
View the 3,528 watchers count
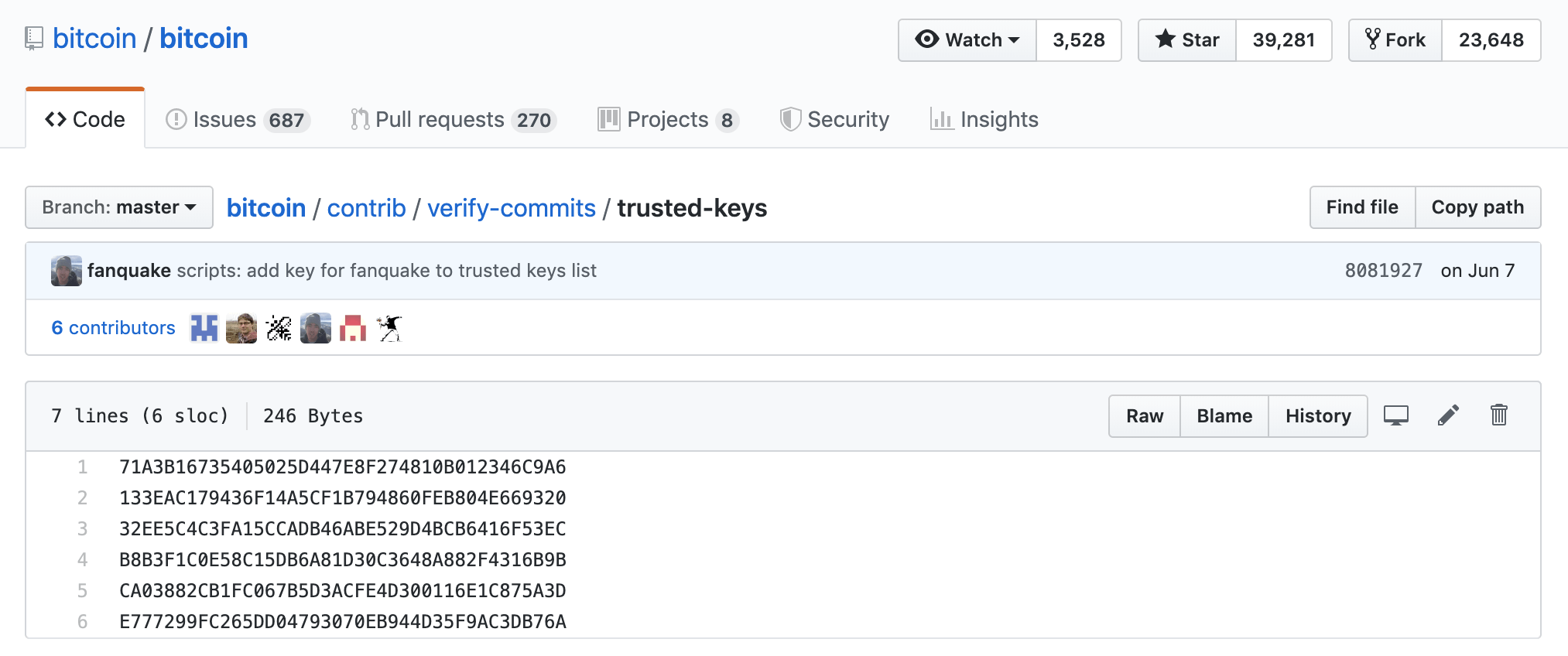pos(1079,39)
